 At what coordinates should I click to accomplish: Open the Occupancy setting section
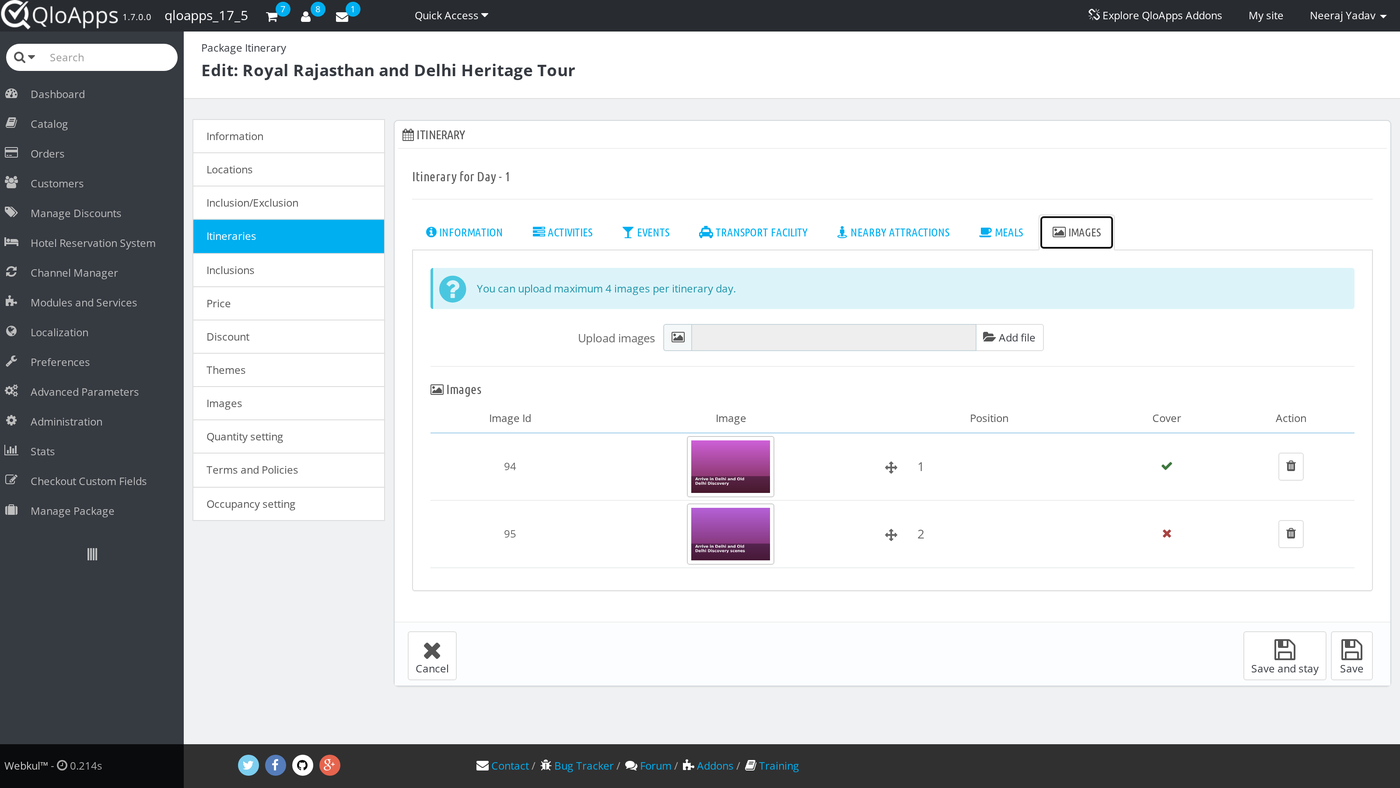pos(289,504)
